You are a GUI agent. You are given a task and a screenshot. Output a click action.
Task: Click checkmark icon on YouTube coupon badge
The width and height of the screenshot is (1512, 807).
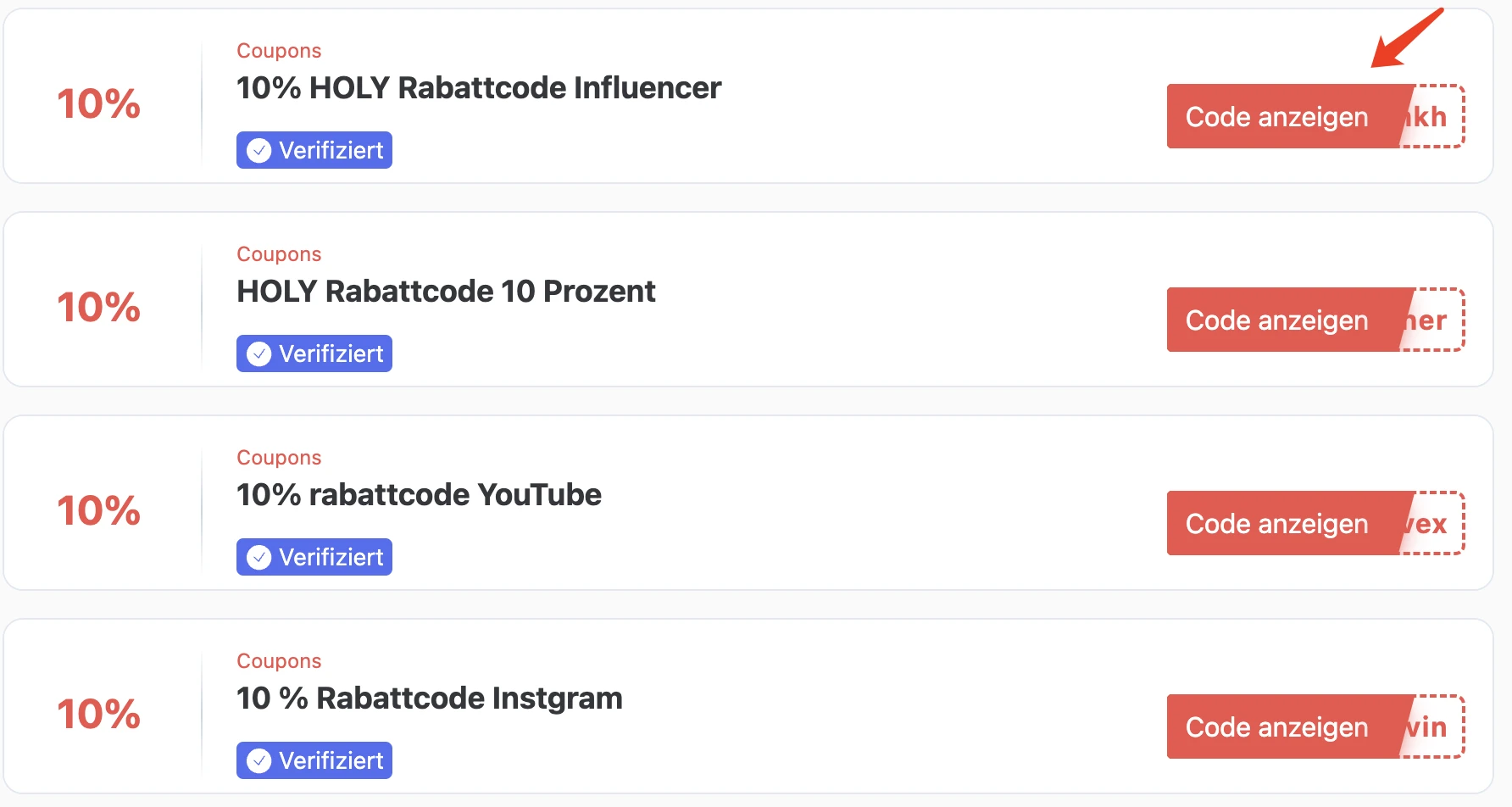point(258,558)
